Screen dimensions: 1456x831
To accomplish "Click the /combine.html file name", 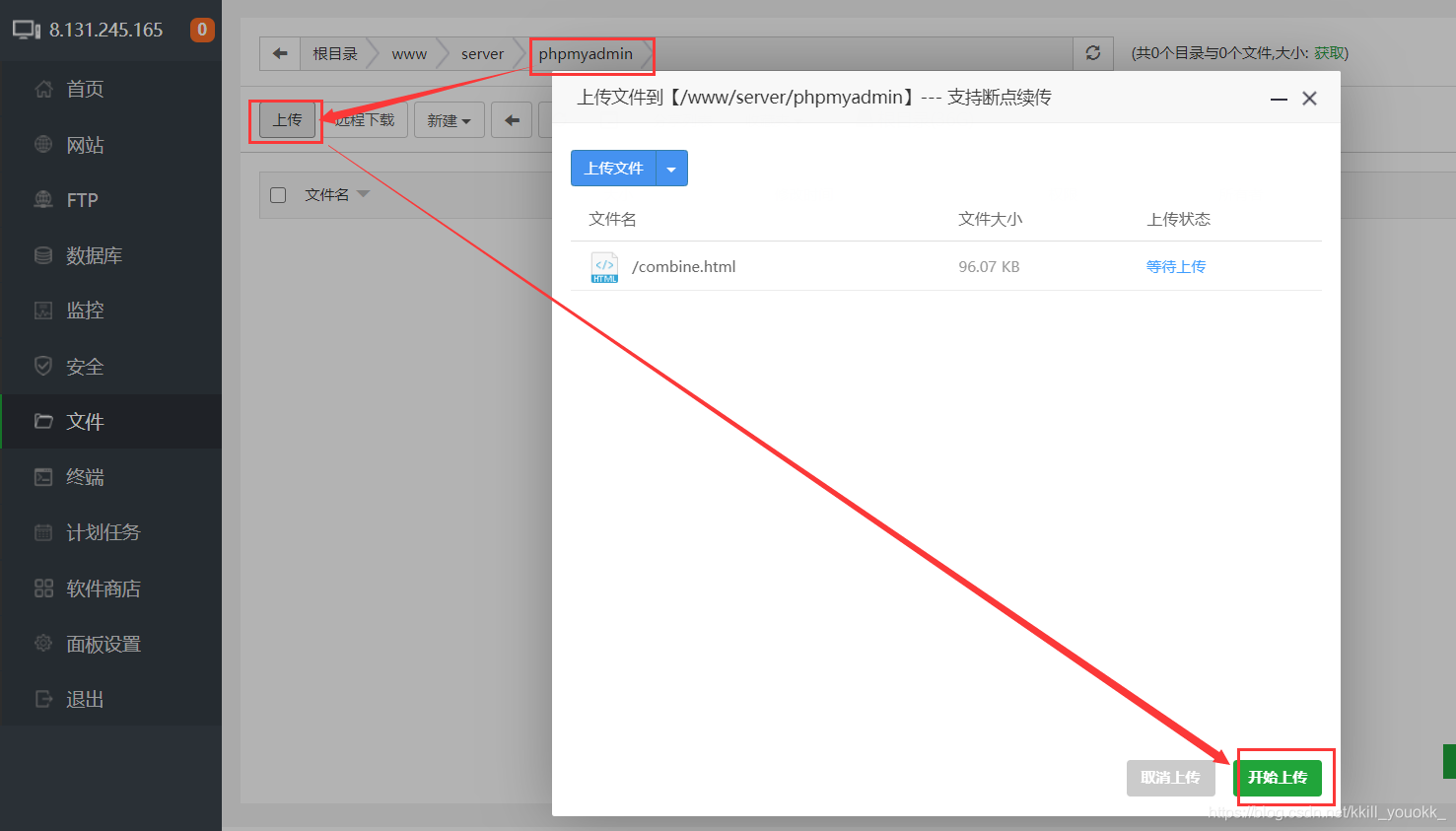I will [683, 267].
